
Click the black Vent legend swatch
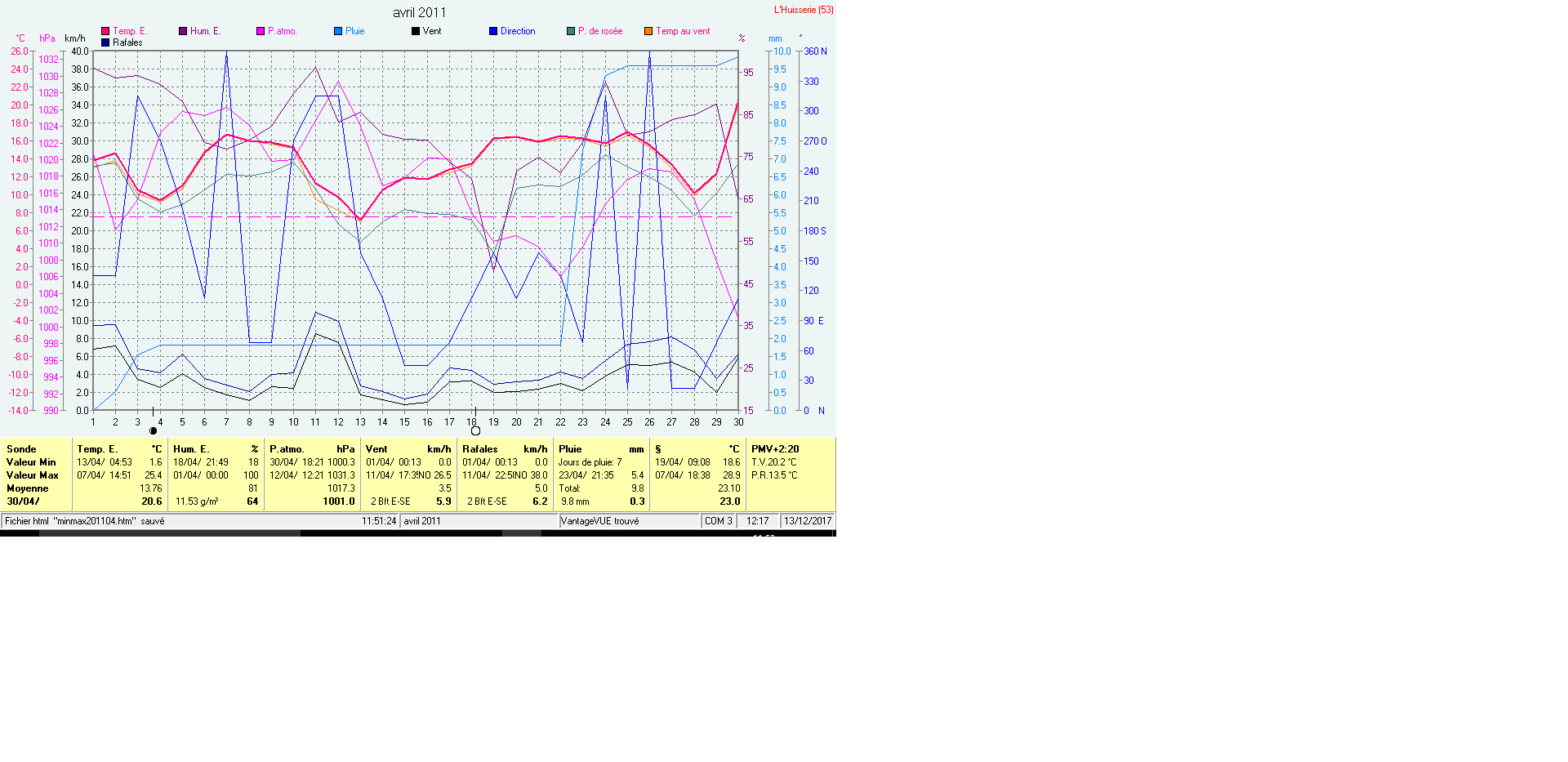tap(416, 31)
